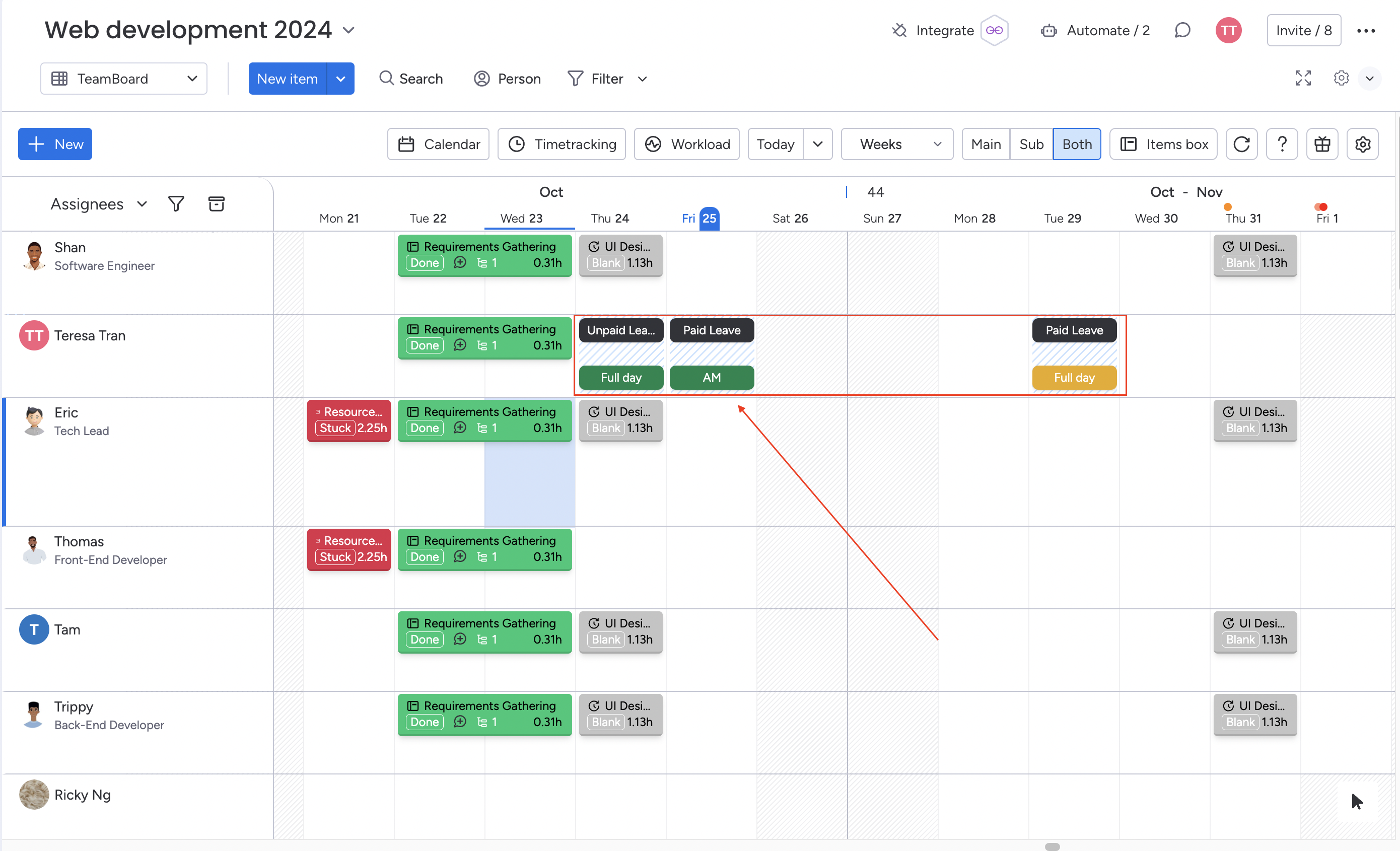Open the assignee filter funnel icon

176,203
